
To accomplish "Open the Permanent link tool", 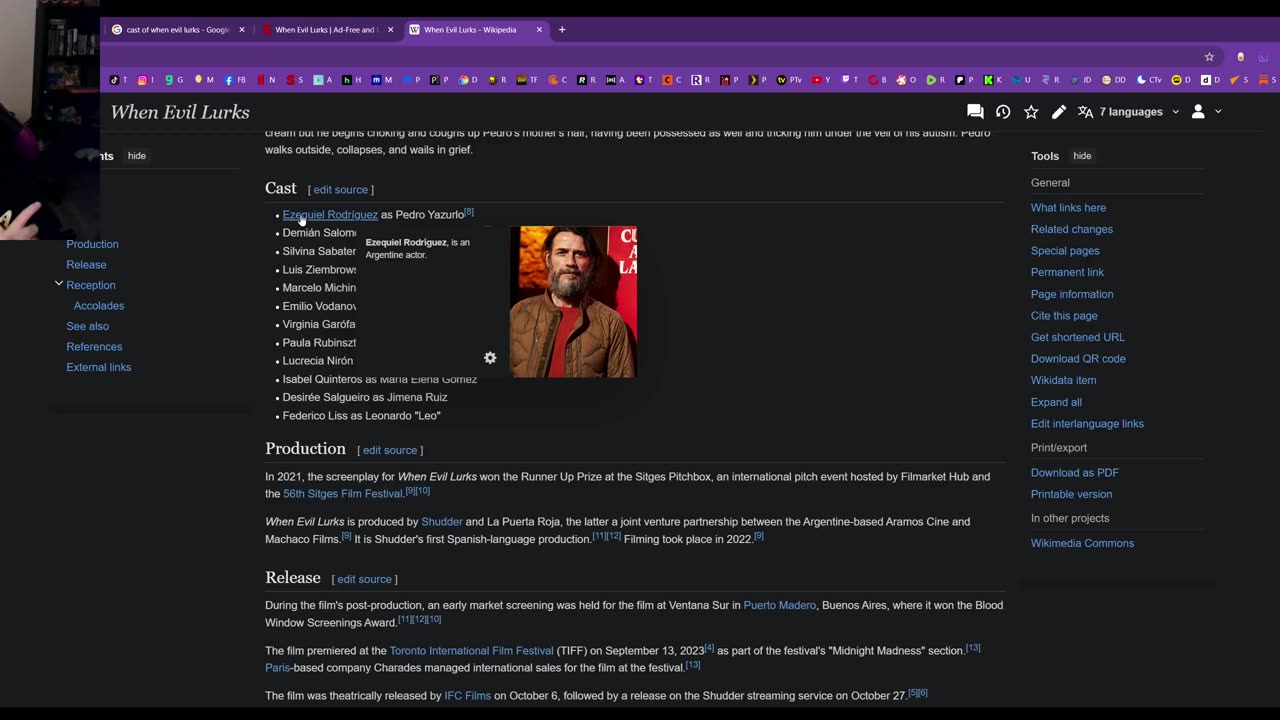I will [1067, 272].
